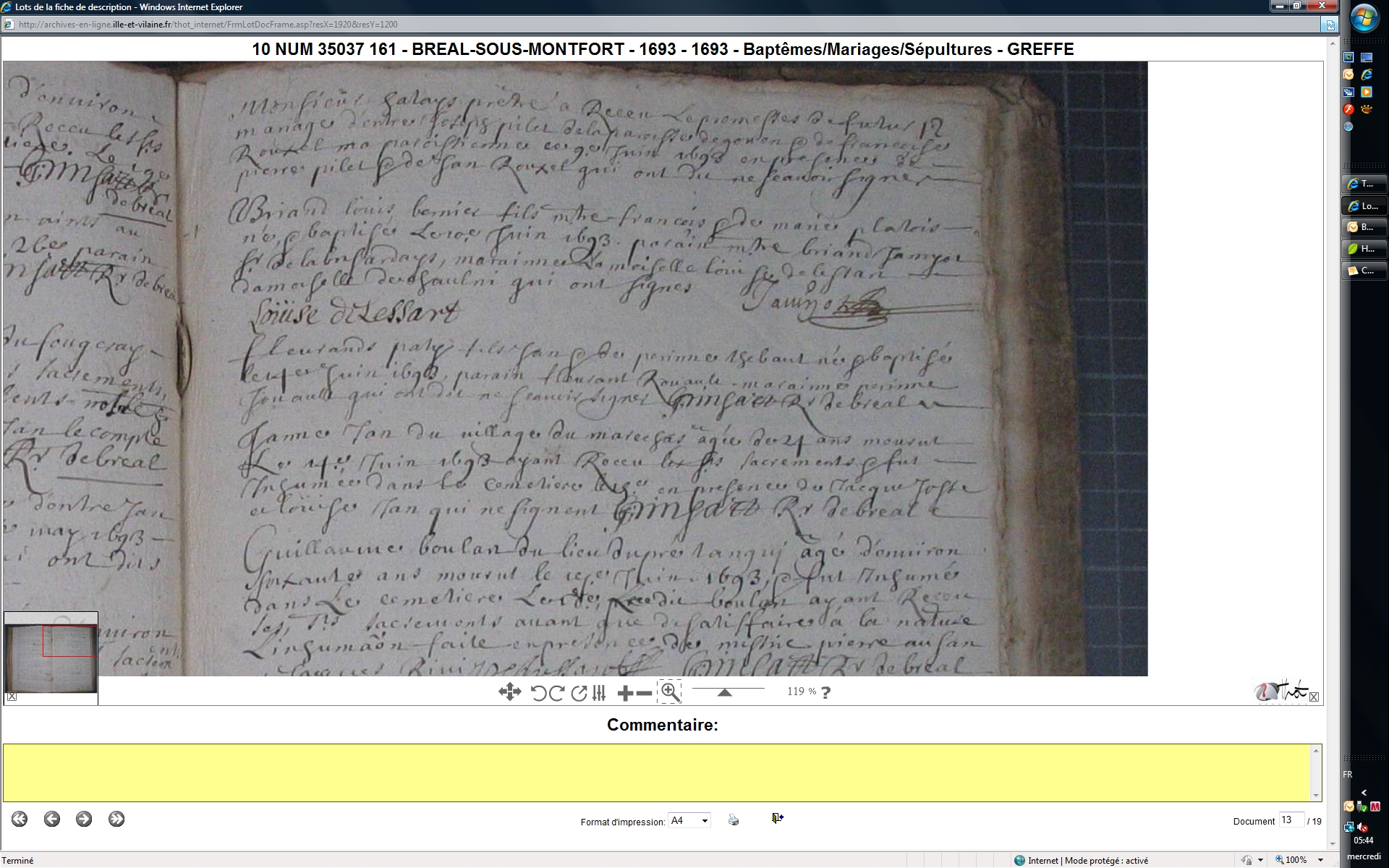Open browser zoom level 100% dropdown

tap(1321, 860)
